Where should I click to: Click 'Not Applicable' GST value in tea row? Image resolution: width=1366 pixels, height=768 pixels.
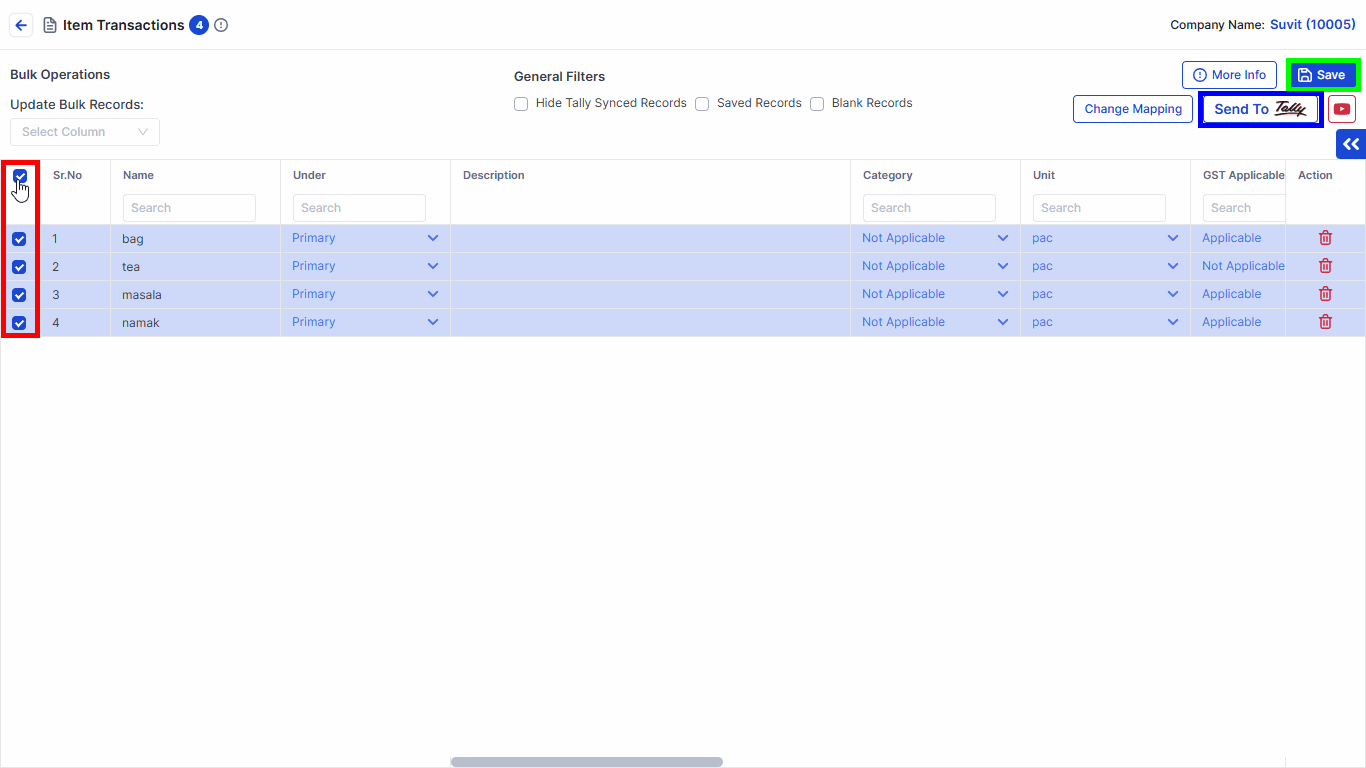(1243, 266)
